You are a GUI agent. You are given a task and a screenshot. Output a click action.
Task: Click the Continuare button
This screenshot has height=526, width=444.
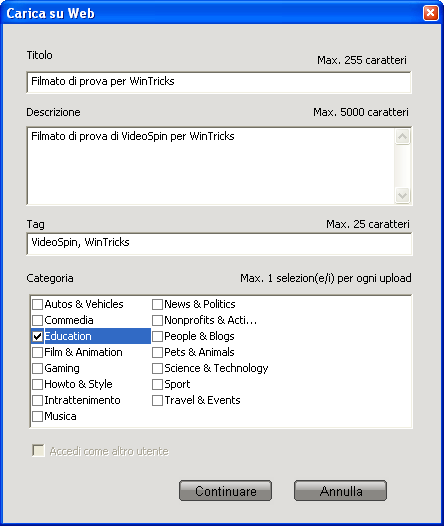(x=225, y=490)
